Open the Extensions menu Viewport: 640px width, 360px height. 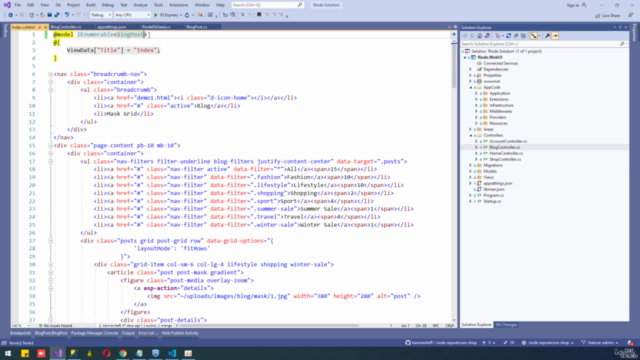179,5
